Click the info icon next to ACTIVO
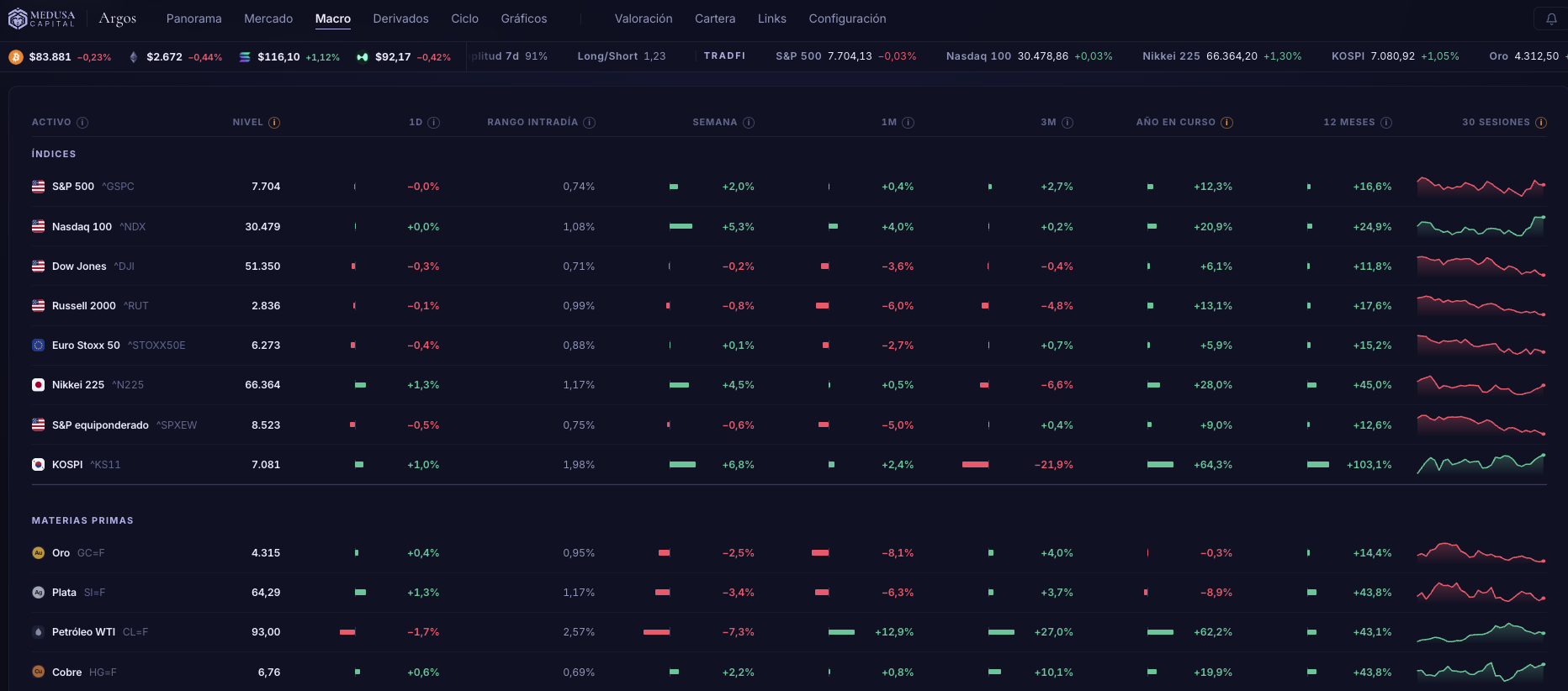This screenshot has height=691, width=1568. [x=82, y=123]
